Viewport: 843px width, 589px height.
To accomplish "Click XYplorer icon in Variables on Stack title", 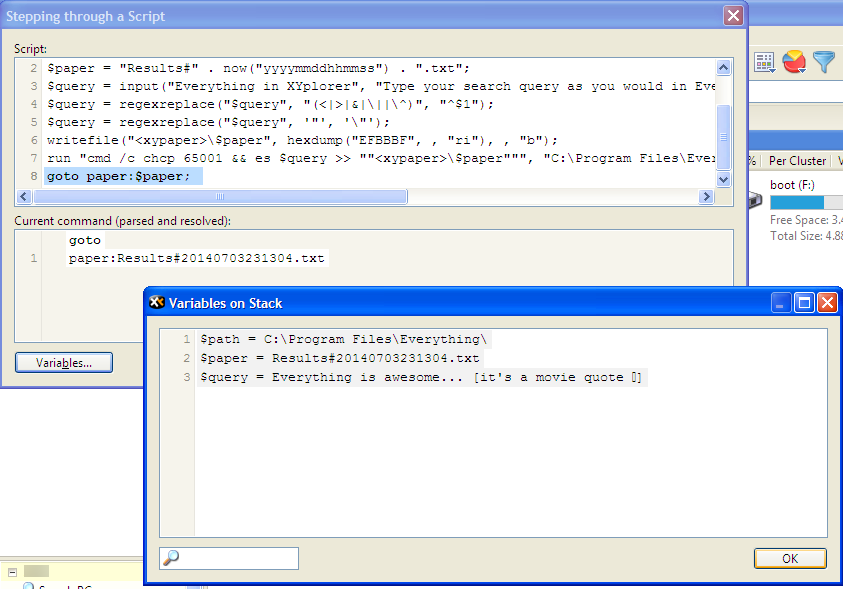I will click(x=156, y=302).
